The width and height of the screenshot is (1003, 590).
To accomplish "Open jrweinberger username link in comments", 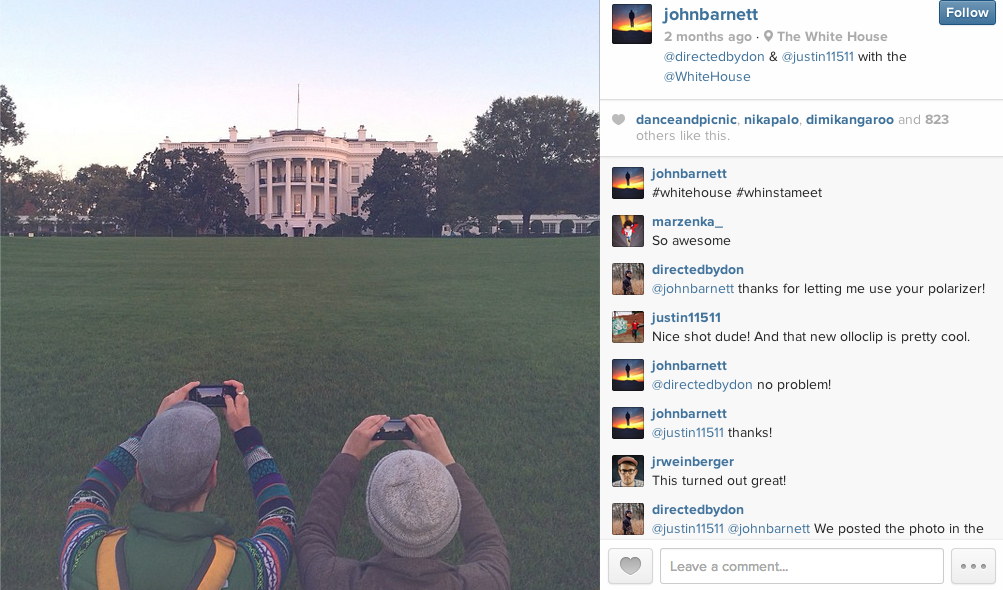I will click(693, 461).
